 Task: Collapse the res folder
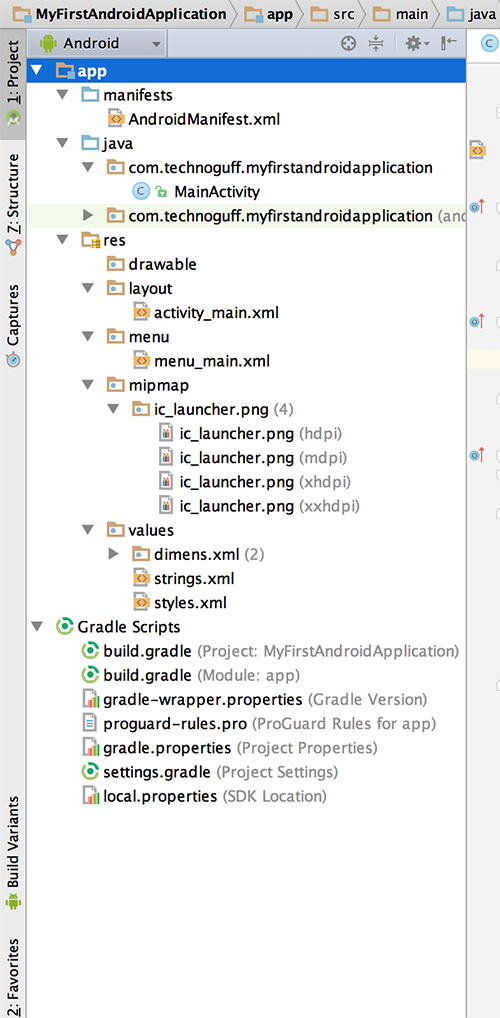click(62, 240)
